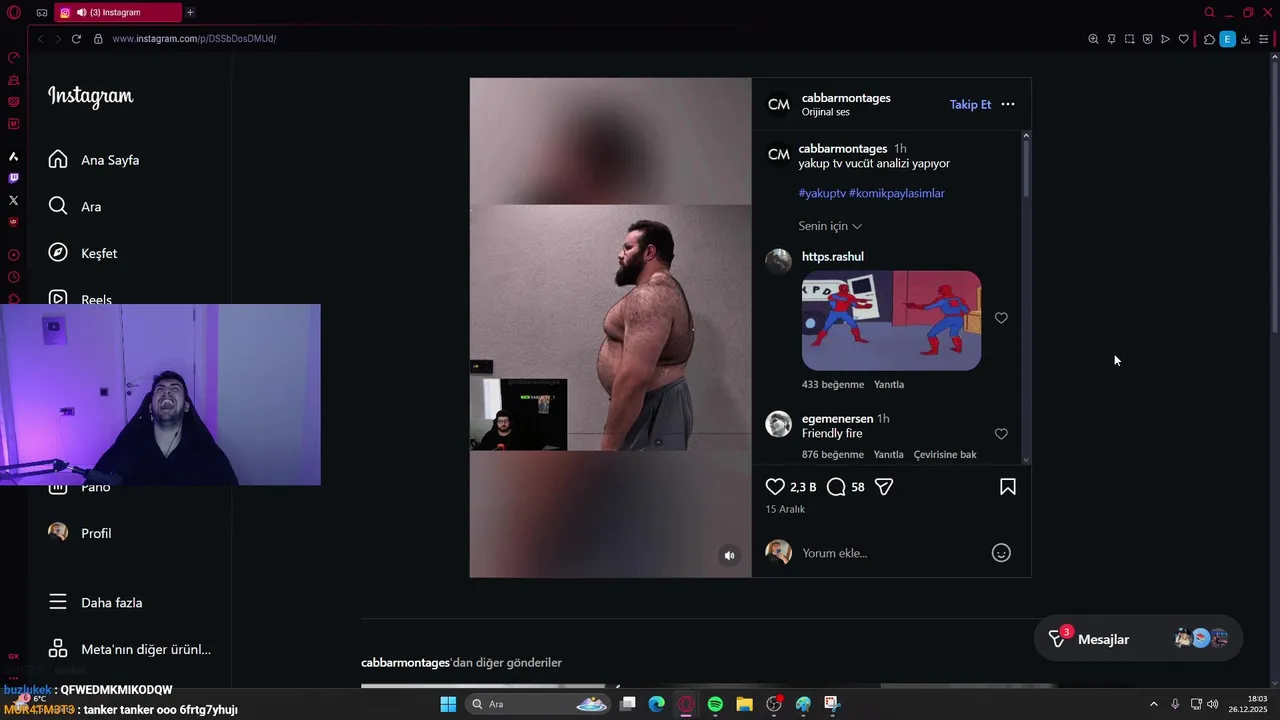The height and width of the screenshot is (720, 1280).
Task: Open Spotify from the taskbar
Action: [x=715, y=704]
